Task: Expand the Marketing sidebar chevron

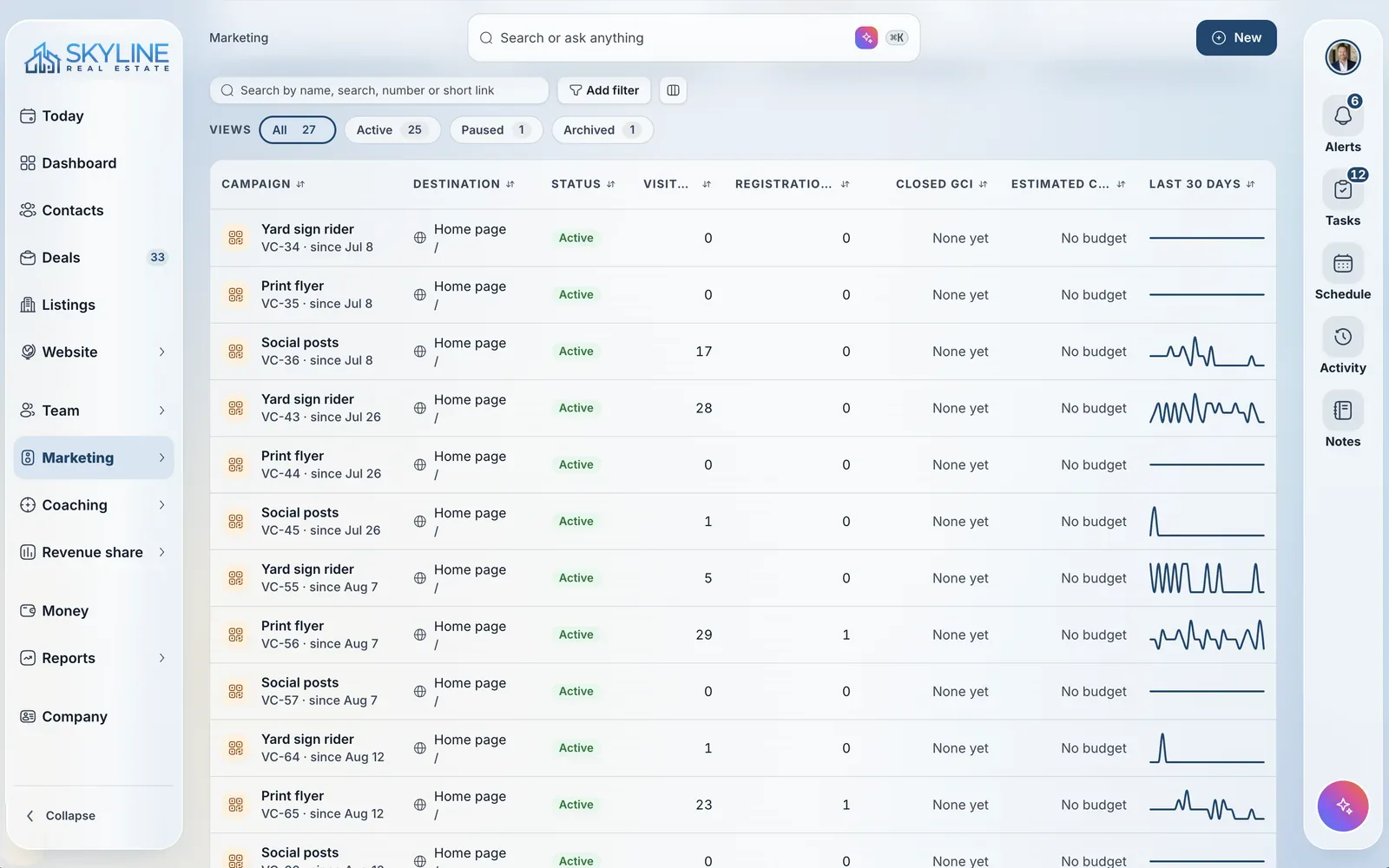Action: coord(161,457)
